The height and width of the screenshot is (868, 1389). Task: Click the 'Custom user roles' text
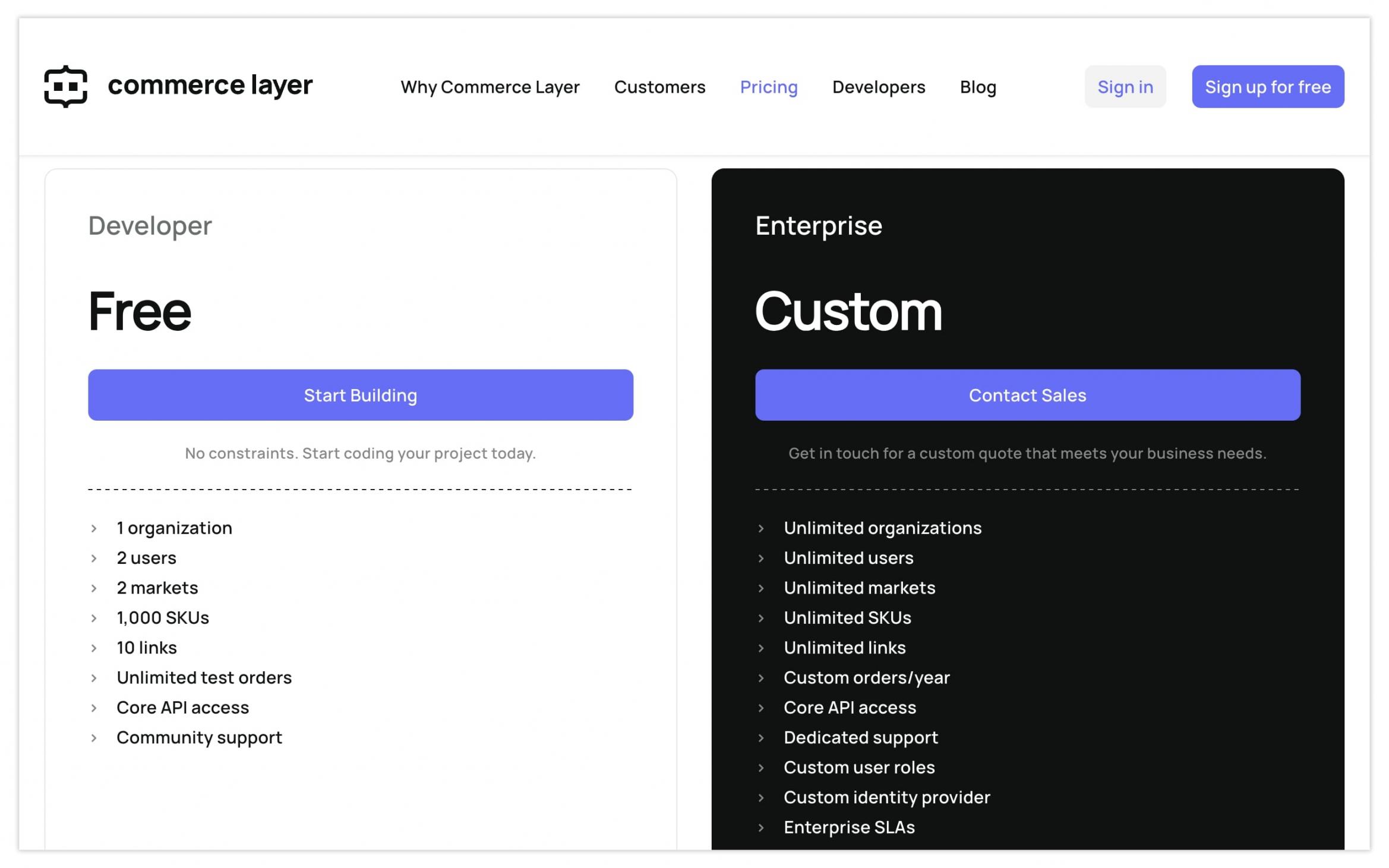(859, 768)
